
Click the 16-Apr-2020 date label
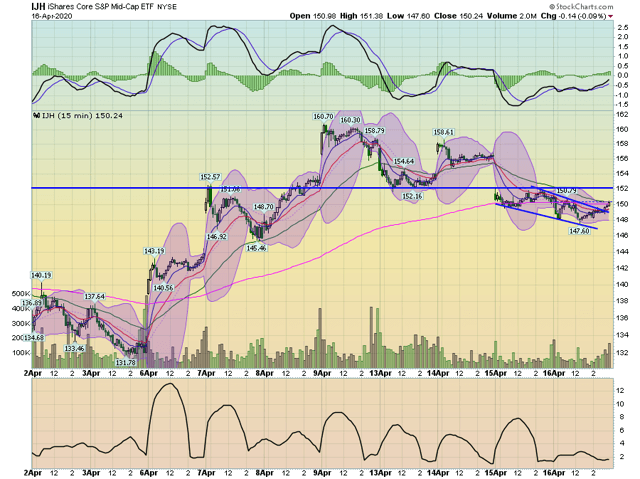(52, 16)
